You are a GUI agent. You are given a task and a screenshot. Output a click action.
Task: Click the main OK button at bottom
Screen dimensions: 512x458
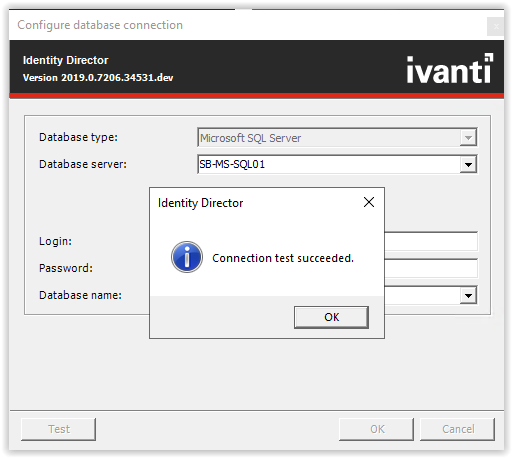point(377,429)
